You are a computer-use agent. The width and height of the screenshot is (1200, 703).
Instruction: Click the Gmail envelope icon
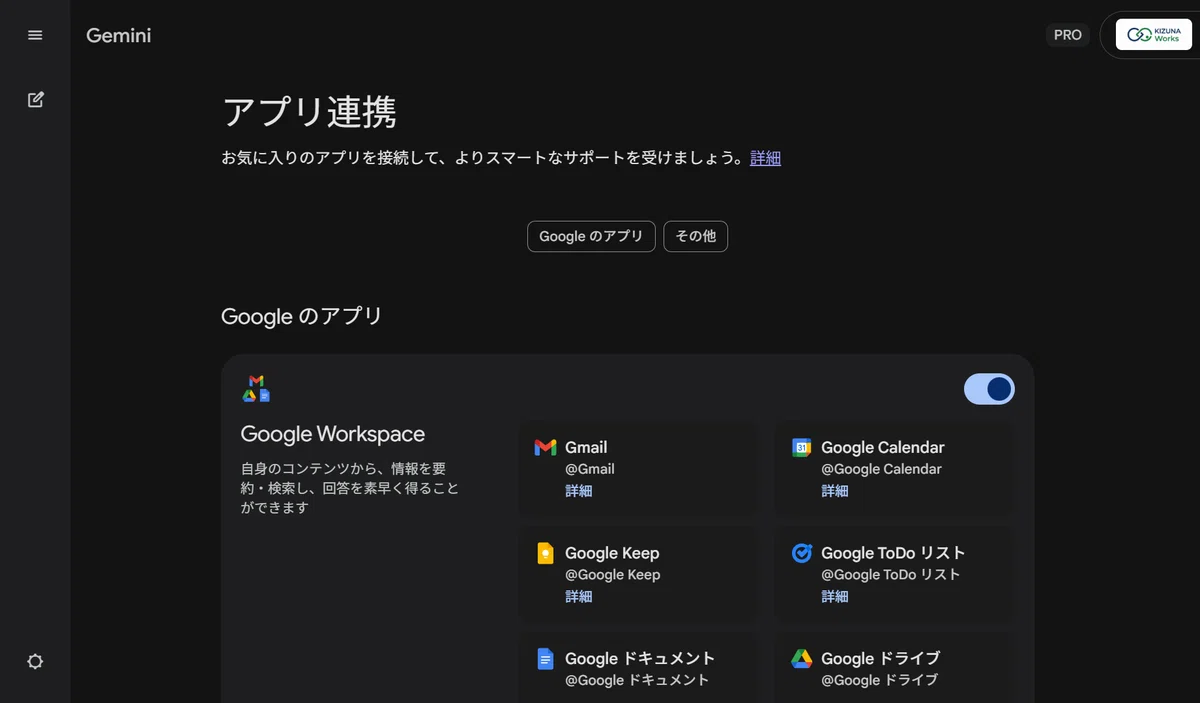(x=545, y=447)
